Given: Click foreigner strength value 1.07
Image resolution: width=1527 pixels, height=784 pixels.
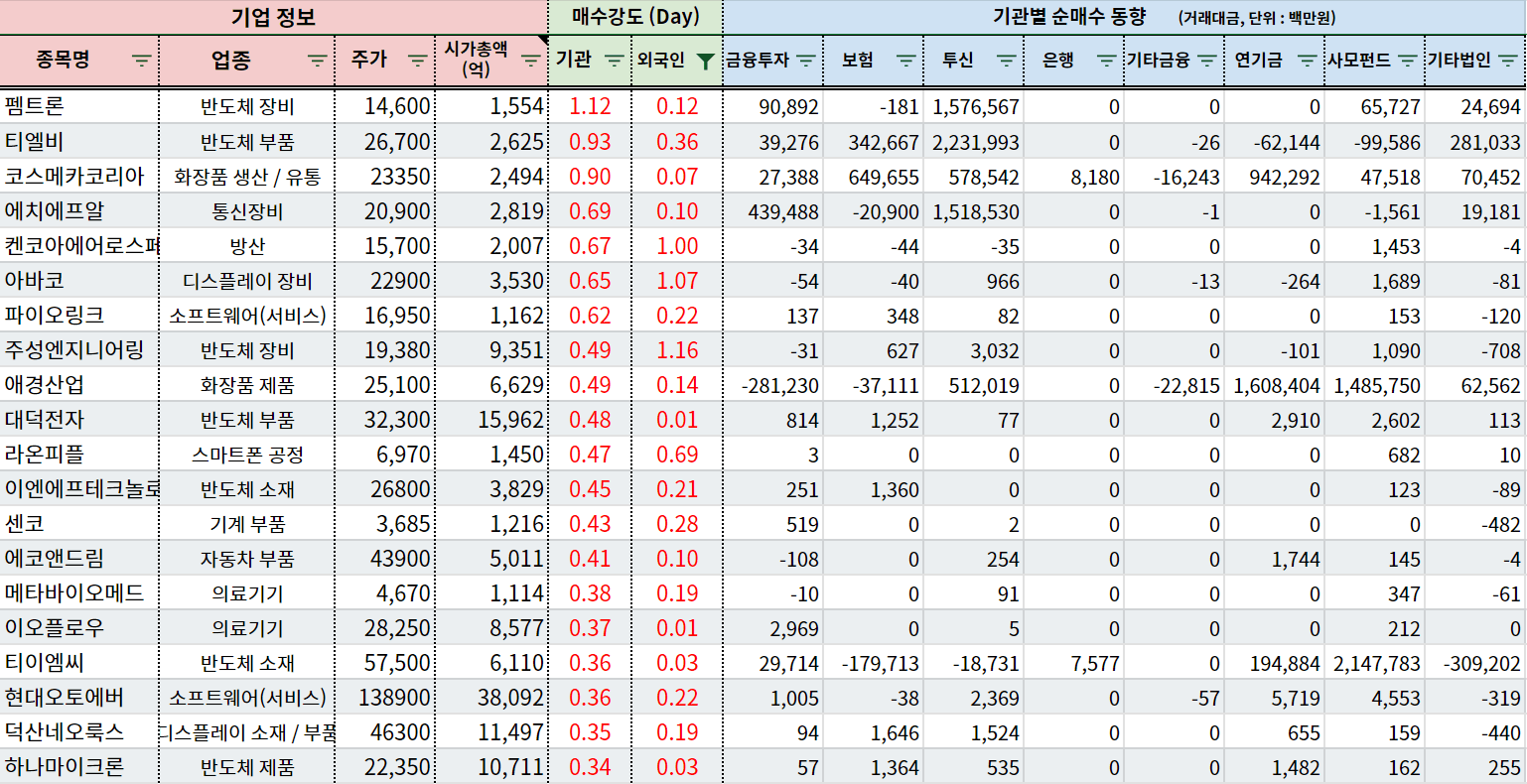Looking at the screenshot, I should pyautogui.click(x=677, y=281).
